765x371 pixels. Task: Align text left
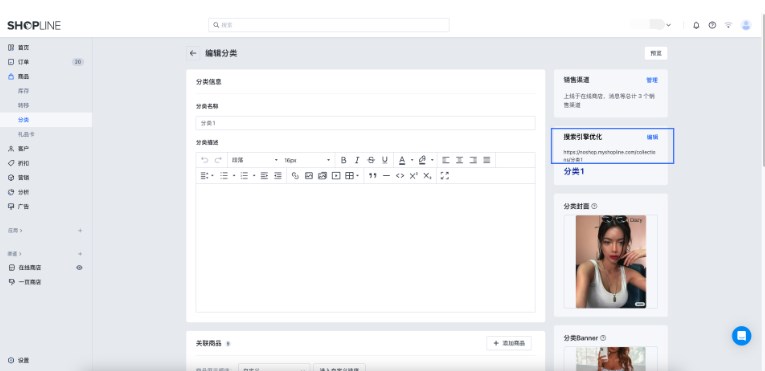tap(445, 160)
